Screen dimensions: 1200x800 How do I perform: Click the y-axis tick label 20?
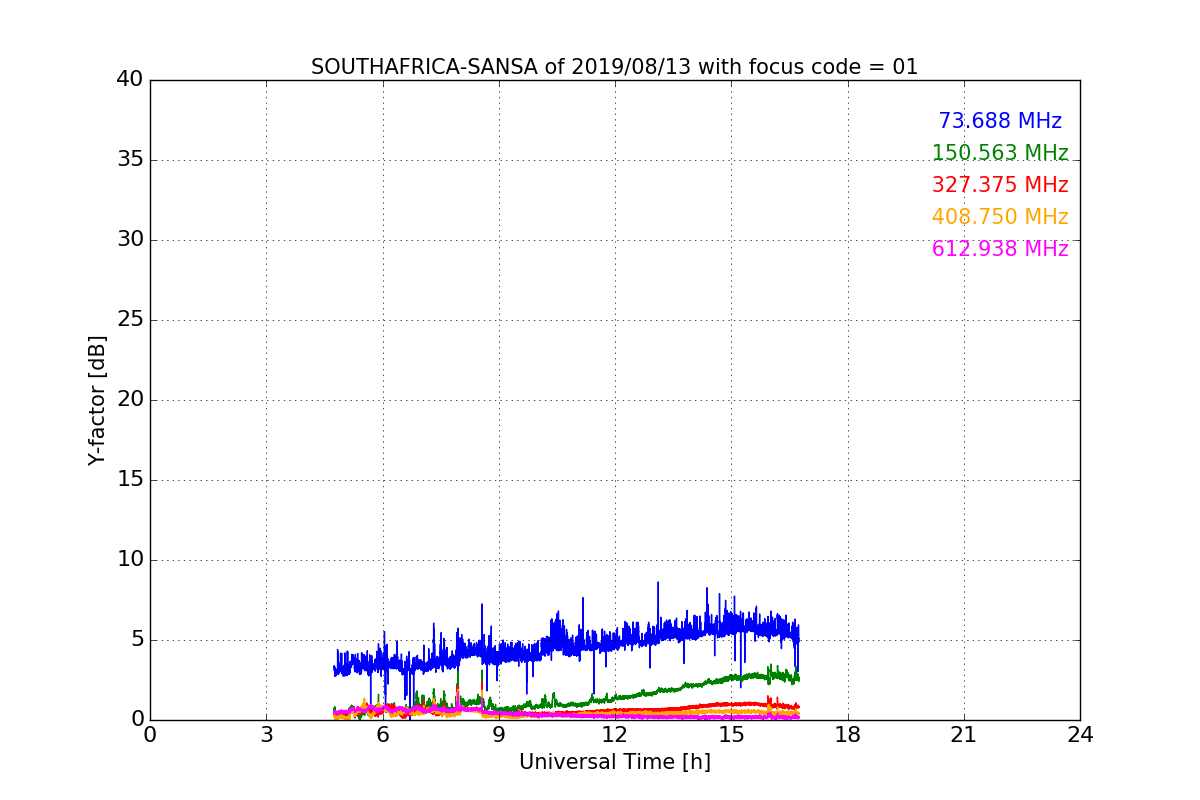pos(130,400)
